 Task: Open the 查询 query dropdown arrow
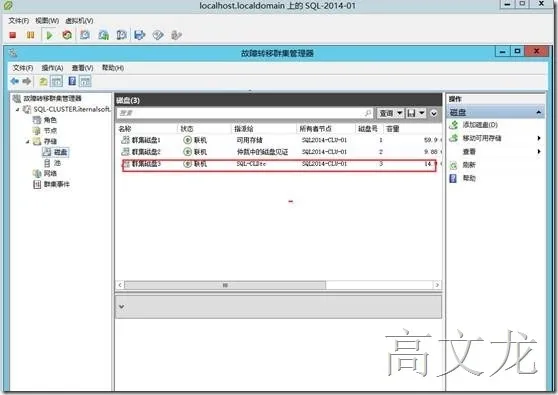[400, 113]
